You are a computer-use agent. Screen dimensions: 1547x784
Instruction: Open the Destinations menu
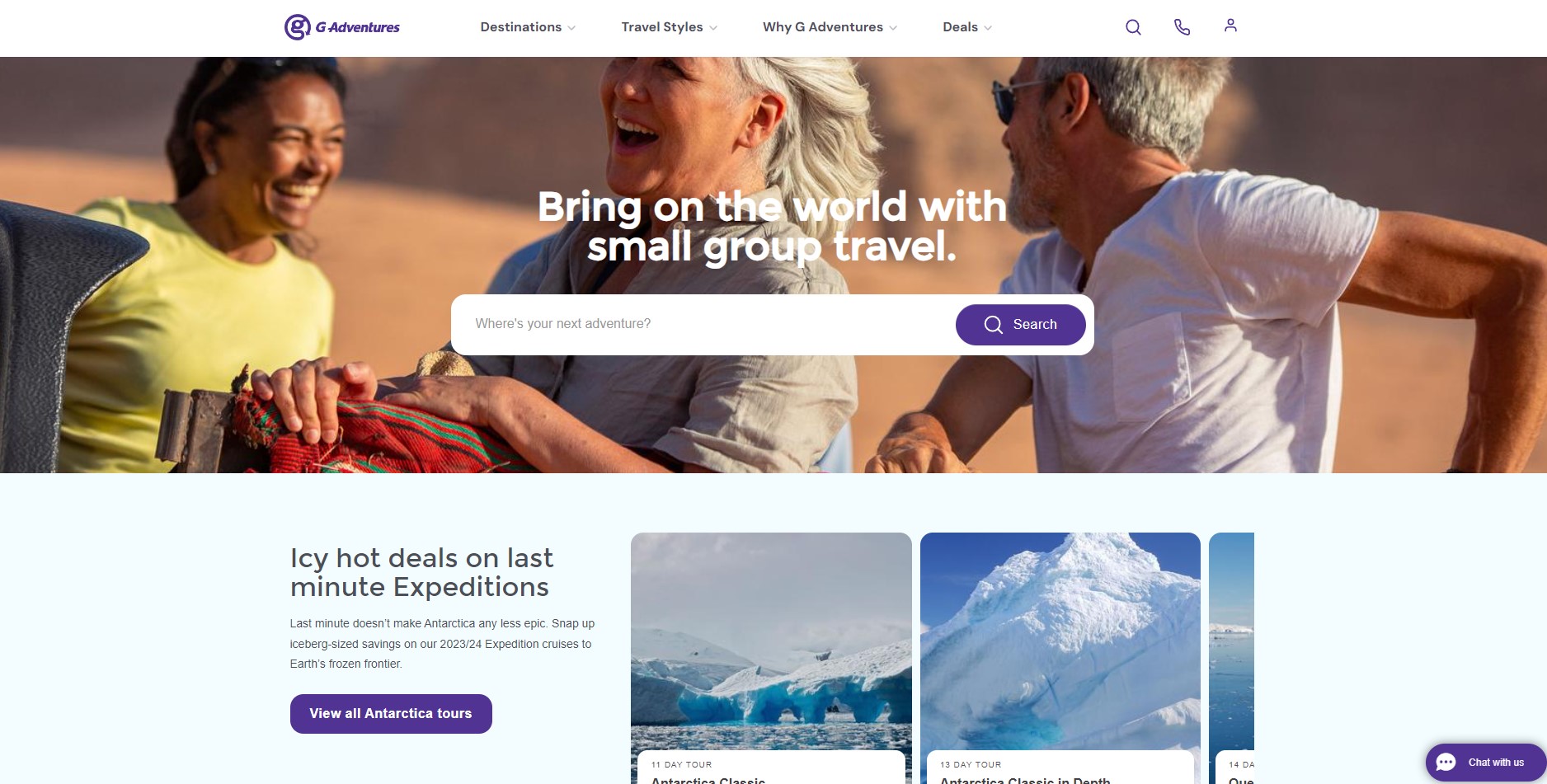pos(520,27)
